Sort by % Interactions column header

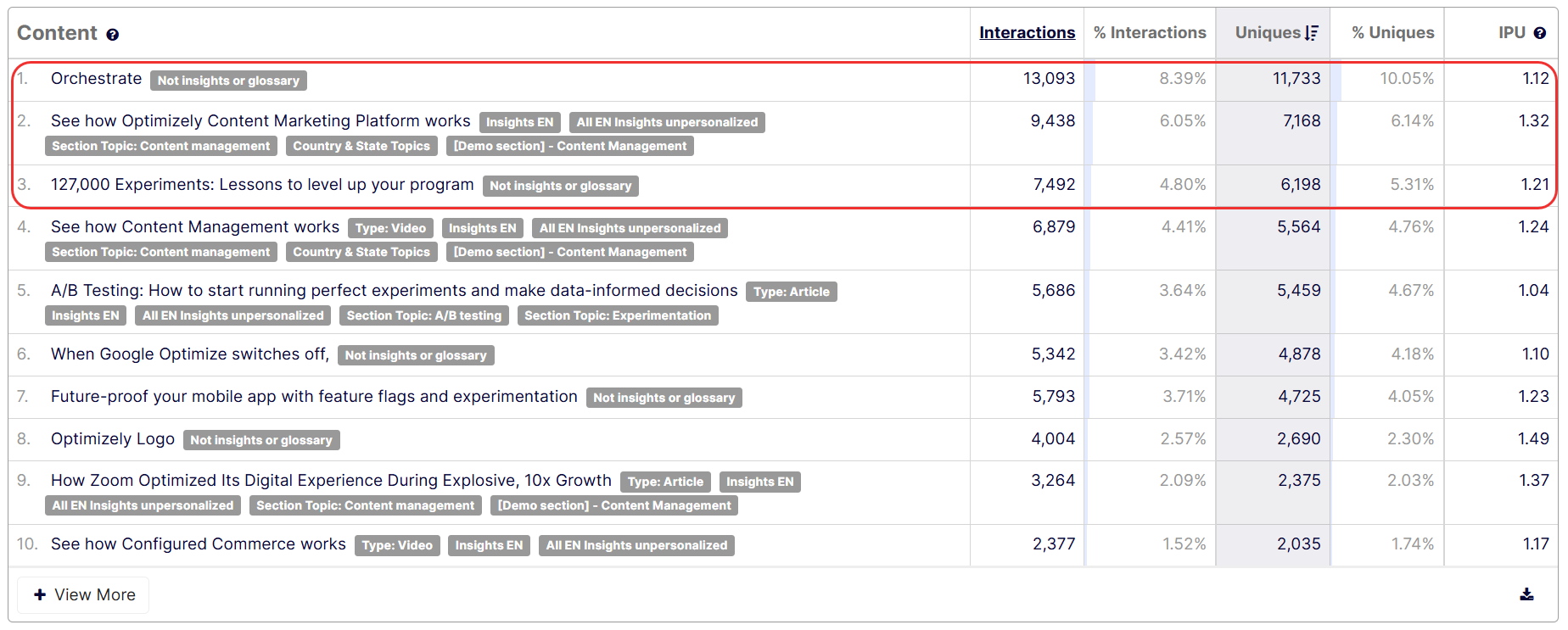point(1149,33)
